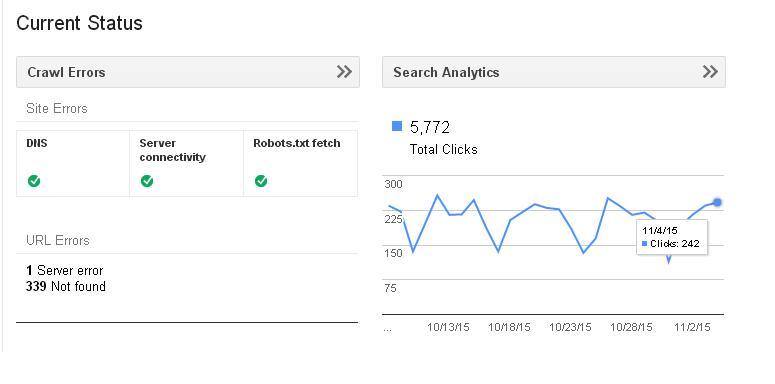Click the Server connectivity green check icon

(147, 181)
